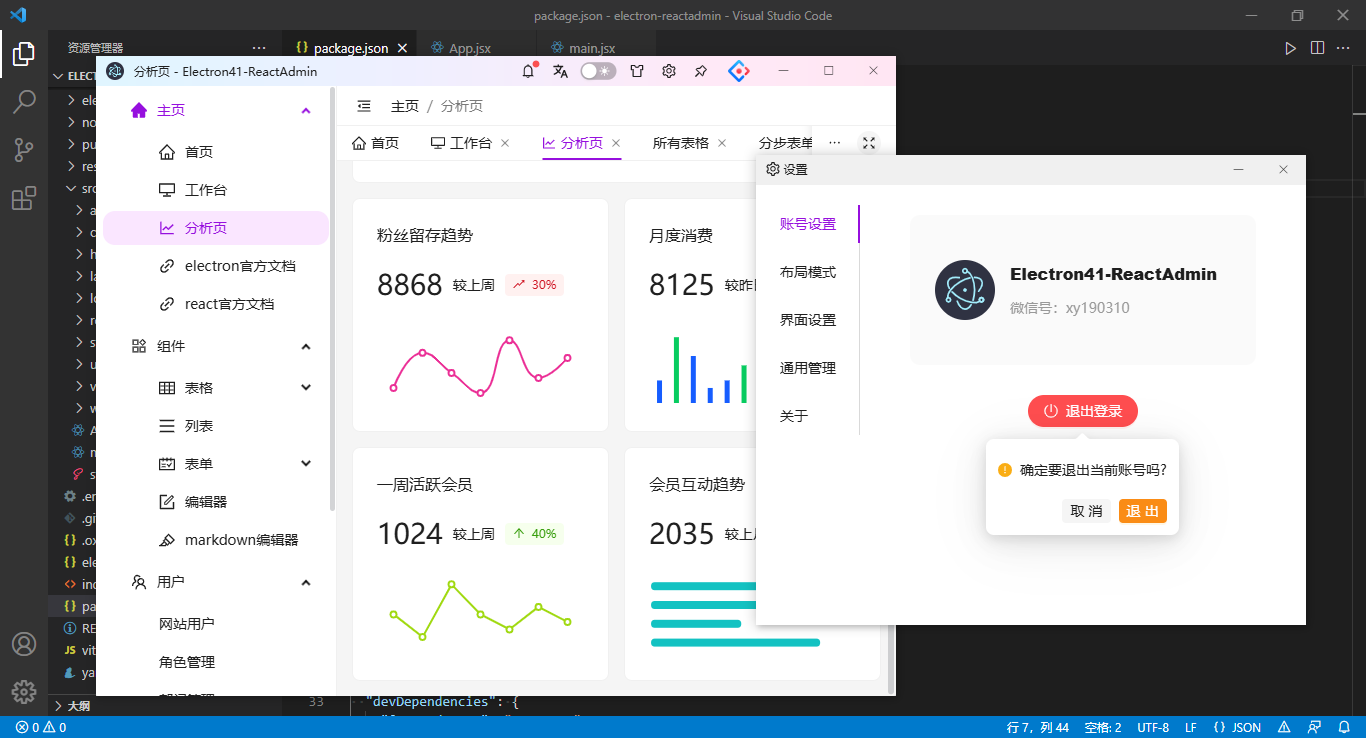Confirm logout with 退出 button
This screenshot has height=738, width=1366.
[1143, 511]
